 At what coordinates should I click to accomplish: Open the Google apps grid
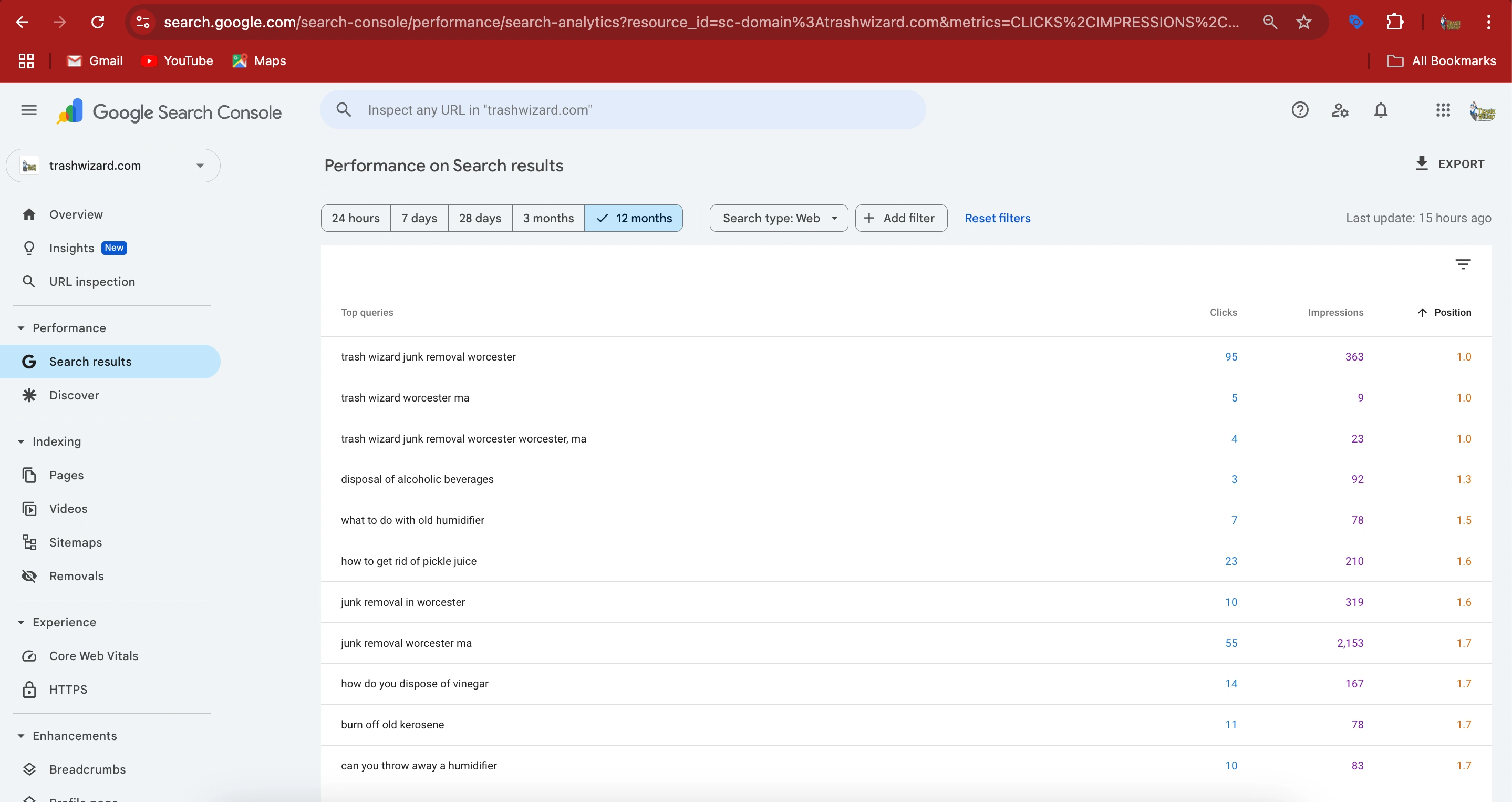(1443, 110)
